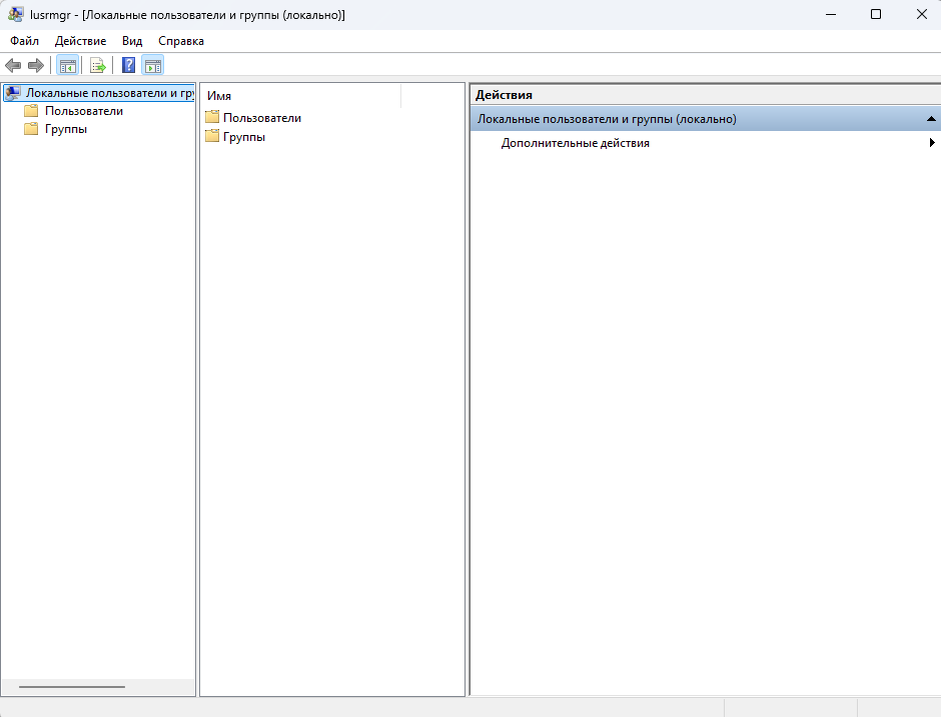Click the Действия pane header

click(x=706, y=95)
